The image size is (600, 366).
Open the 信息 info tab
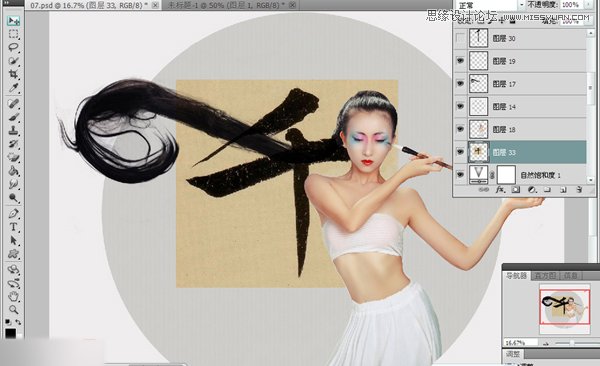point(571,276)
